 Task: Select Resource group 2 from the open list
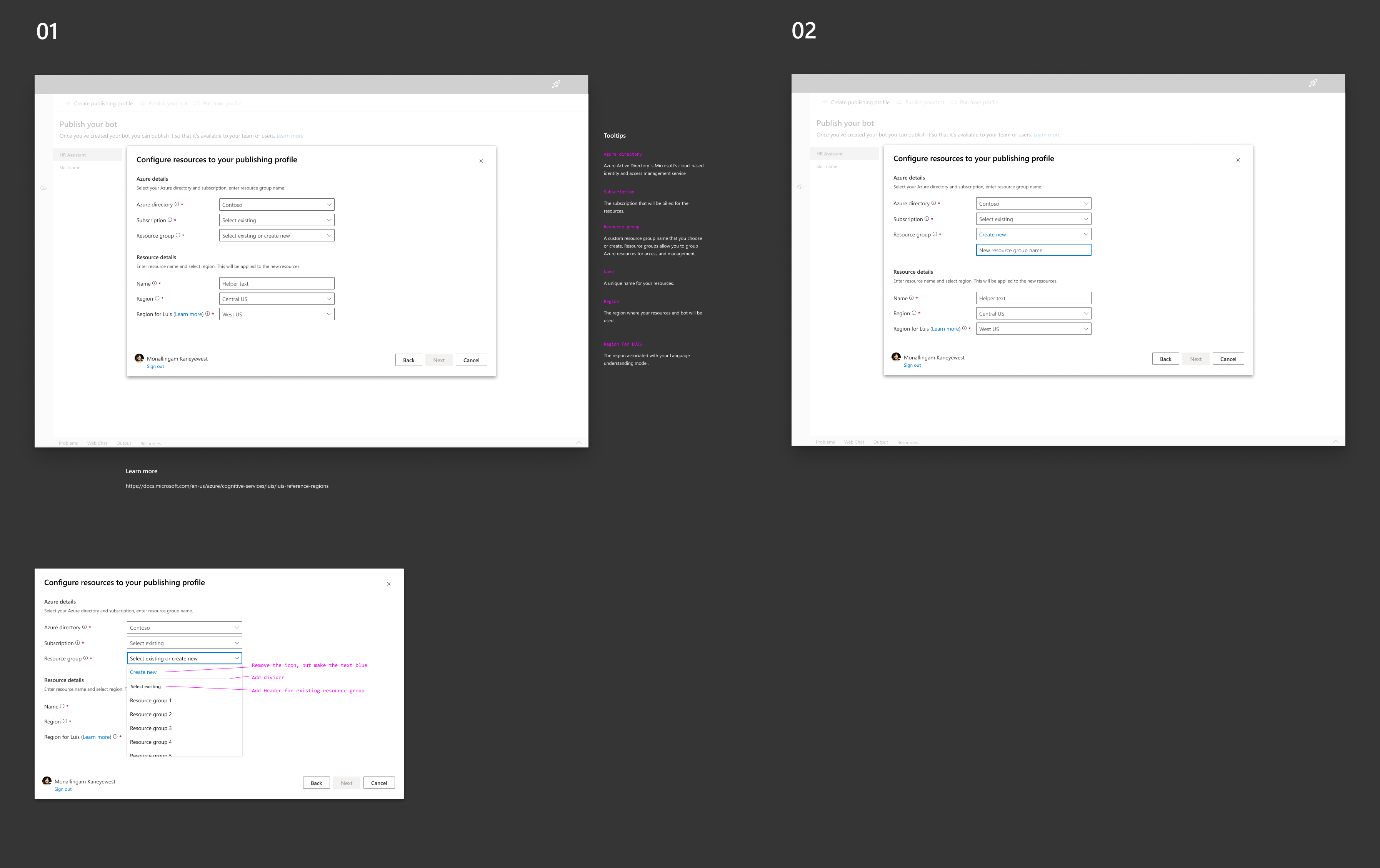point(151,714)
